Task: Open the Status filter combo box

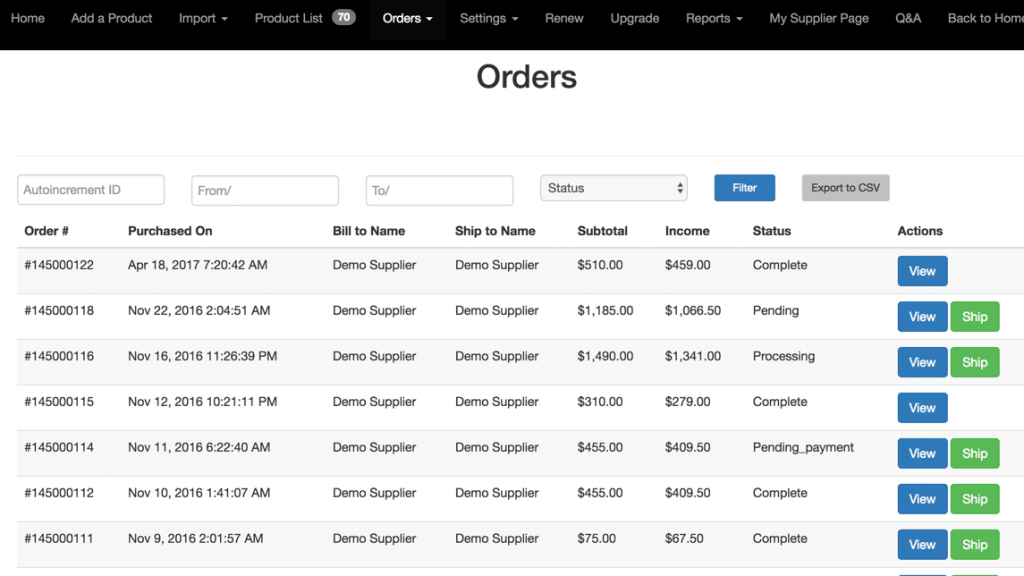Action: (614, 188)
